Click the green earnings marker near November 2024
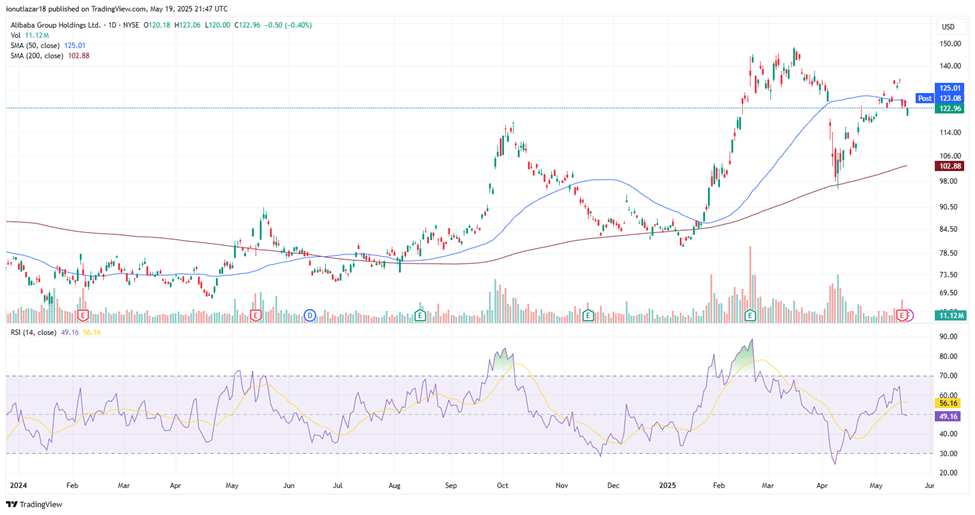Image resolution: width=975 pixels, height=515 pixels. coord(587,315)
